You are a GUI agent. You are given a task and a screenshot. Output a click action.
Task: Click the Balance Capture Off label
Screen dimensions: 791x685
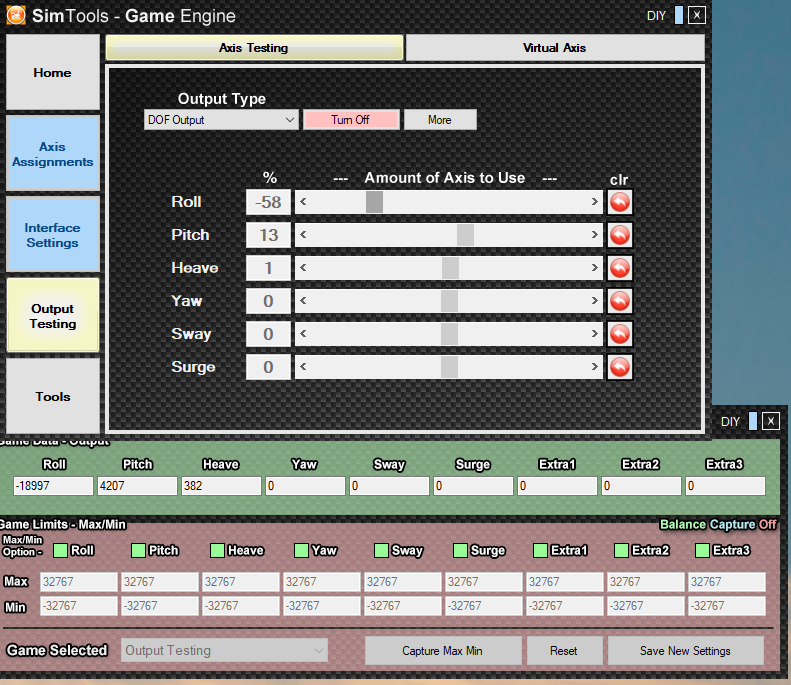tap(718, 525)
